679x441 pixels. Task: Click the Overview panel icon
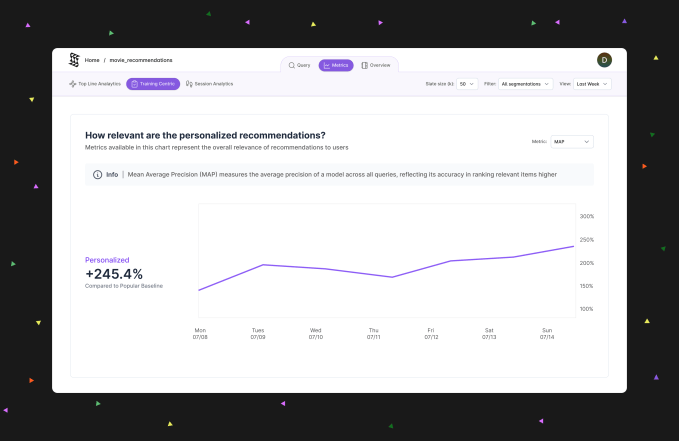tap(365, 65)
